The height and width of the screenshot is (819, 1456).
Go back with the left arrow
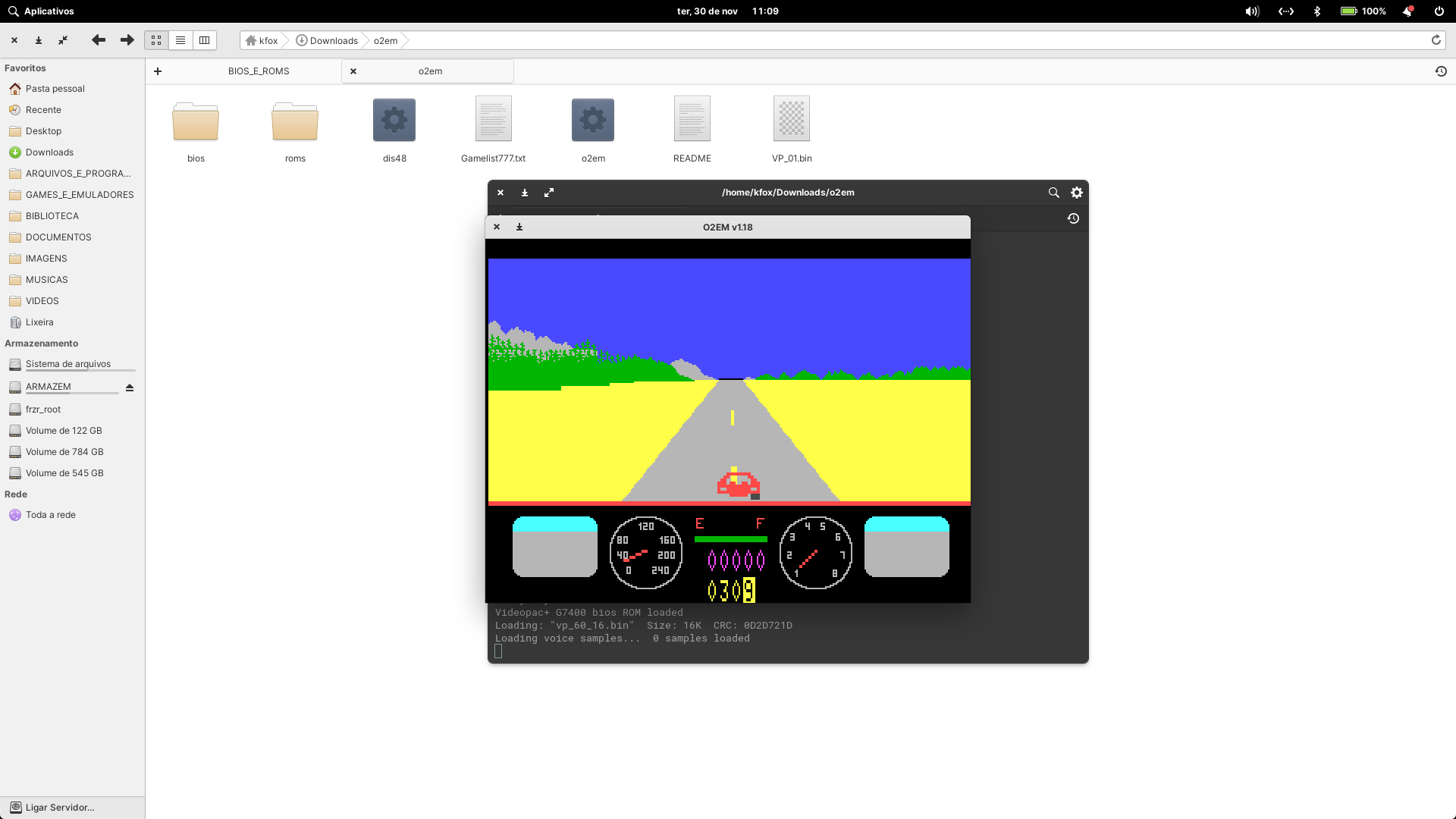tap(99, 40)
